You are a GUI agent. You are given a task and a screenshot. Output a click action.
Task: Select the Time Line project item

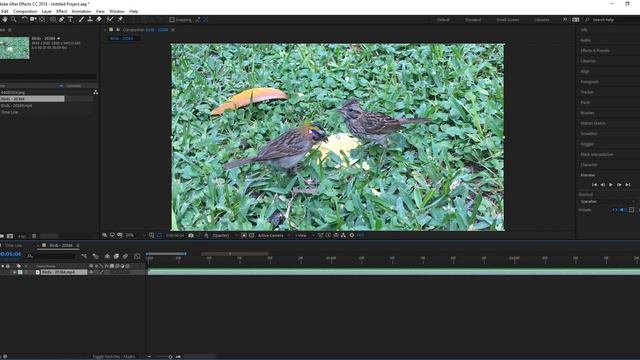click(x=9, y=112)
